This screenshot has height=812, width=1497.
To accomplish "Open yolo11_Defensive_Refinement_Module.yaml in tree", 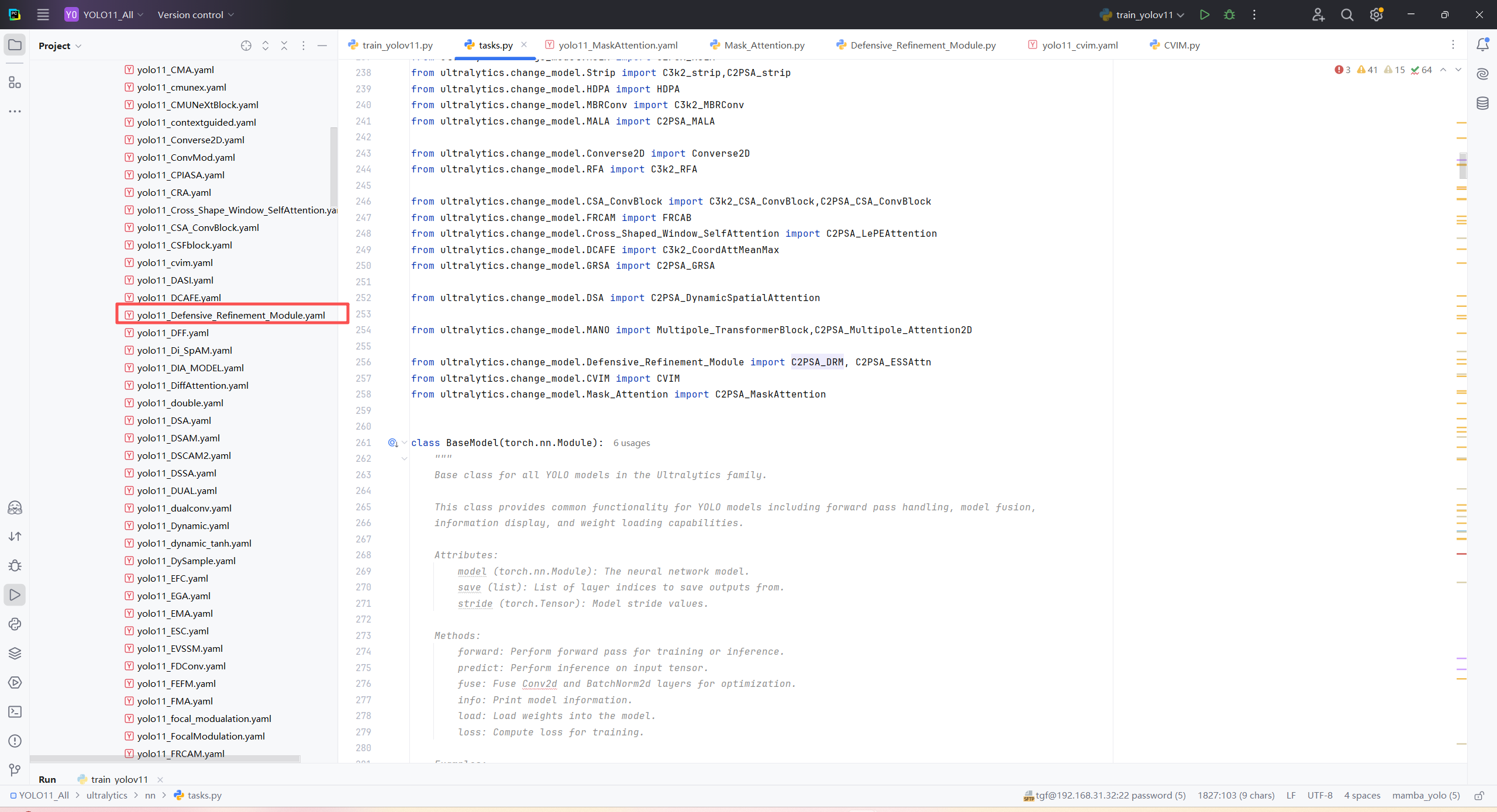I will pyautogui.click(x=231, y=315).
